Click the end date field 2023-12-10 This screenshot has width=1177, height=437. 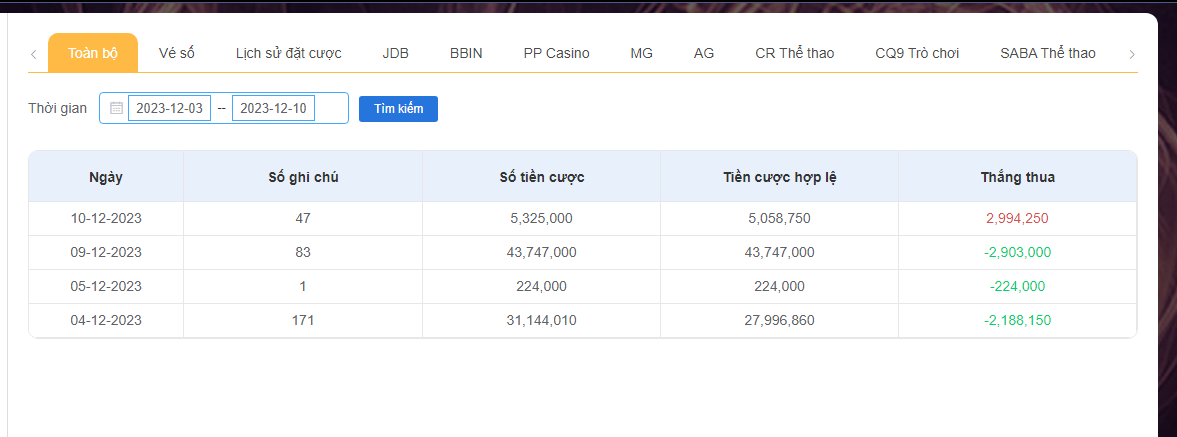click(x=273, y=108)
